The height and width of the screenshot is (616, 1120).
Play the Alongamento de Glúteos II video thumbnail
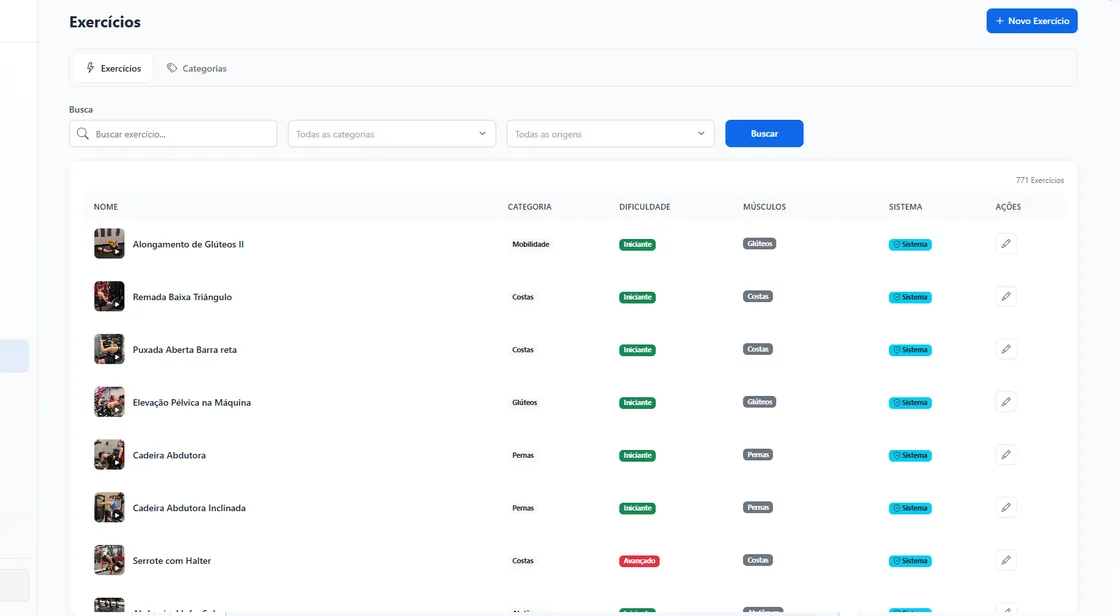pos(109,244)
